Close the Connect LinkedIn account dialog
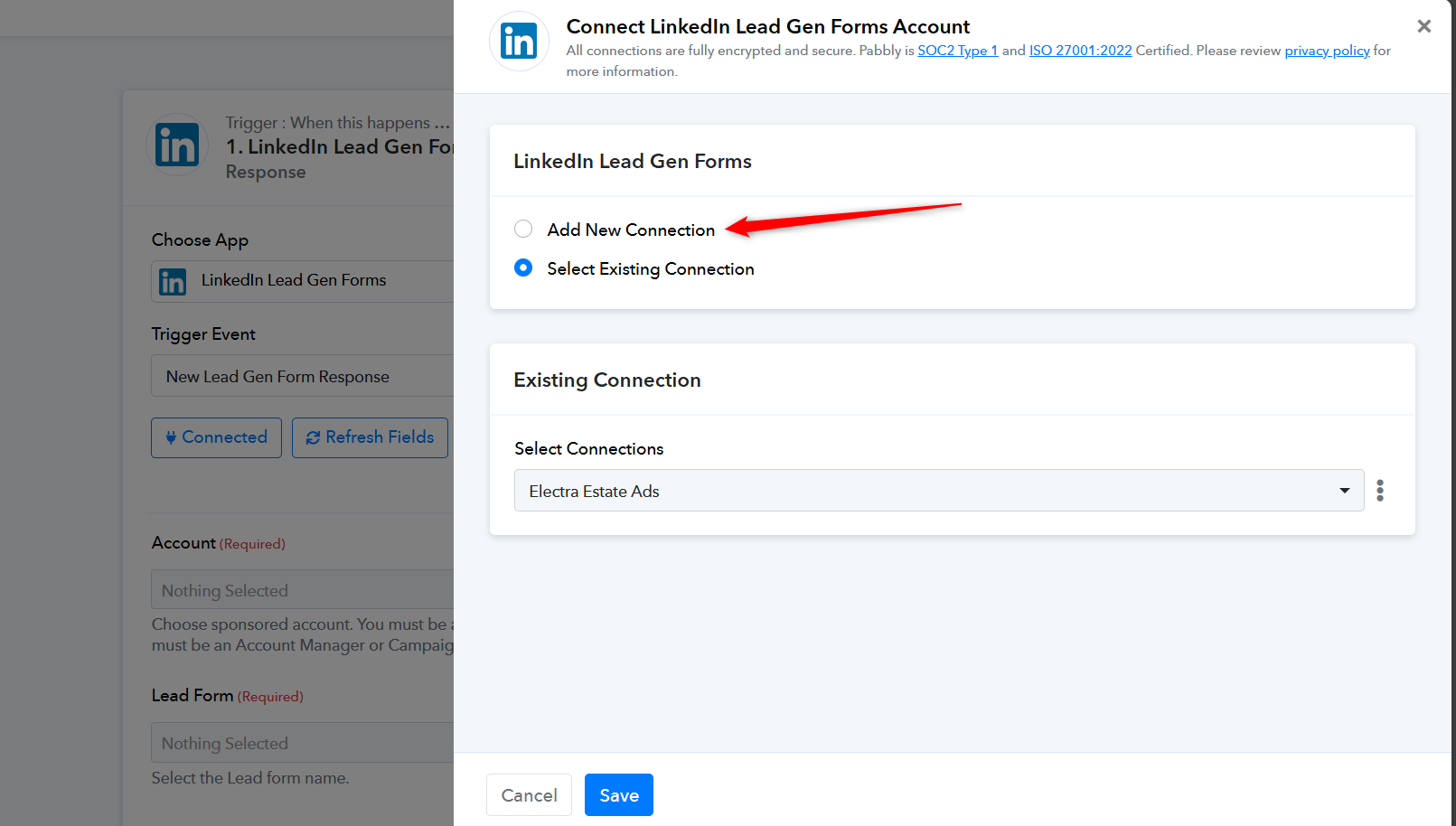The image size is (1456, 826). coord(1424,26)
